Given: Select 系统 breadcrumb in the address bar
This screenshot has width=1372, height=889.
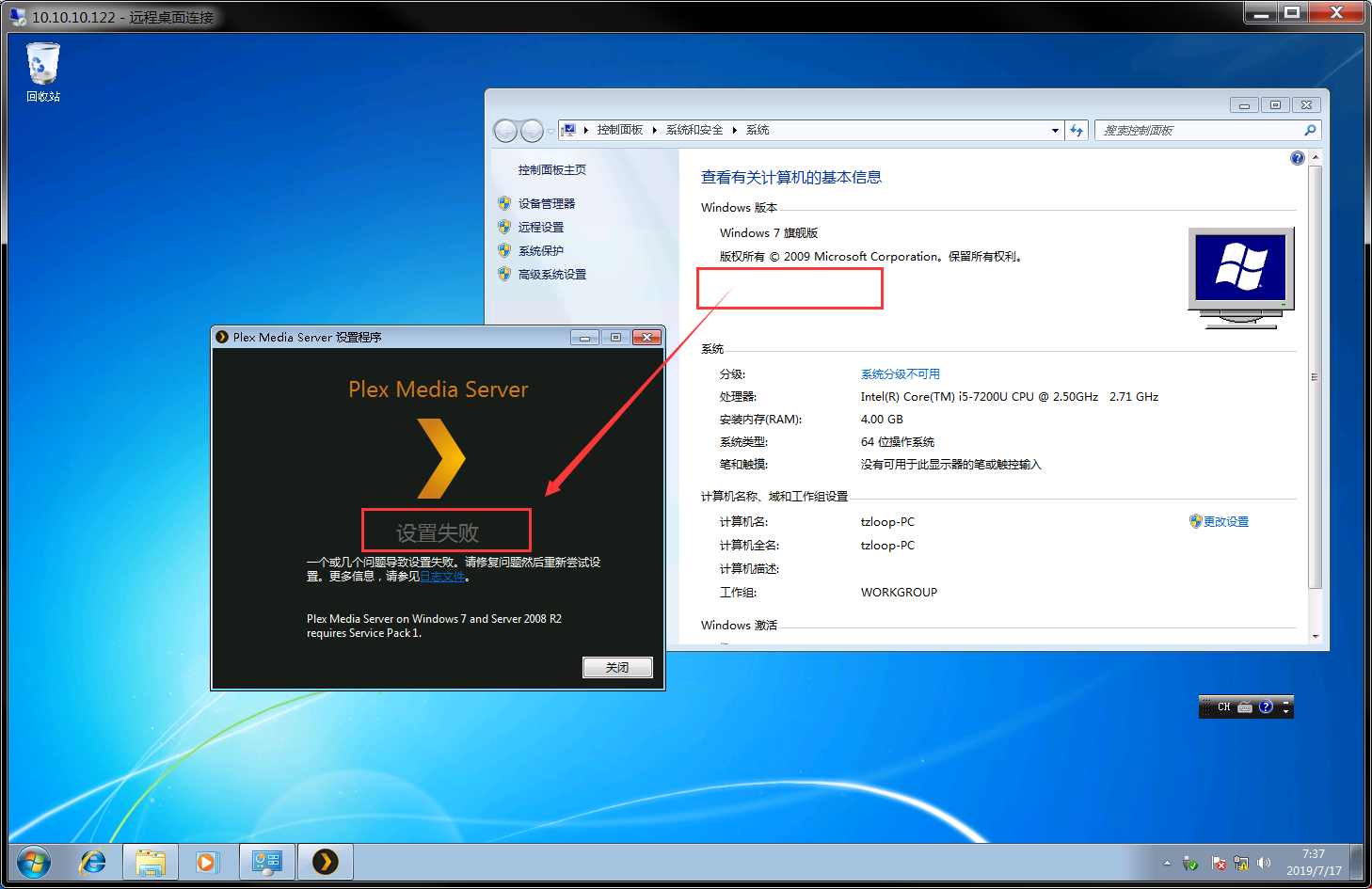Looking at the screenshot, I should coord(758,130).
